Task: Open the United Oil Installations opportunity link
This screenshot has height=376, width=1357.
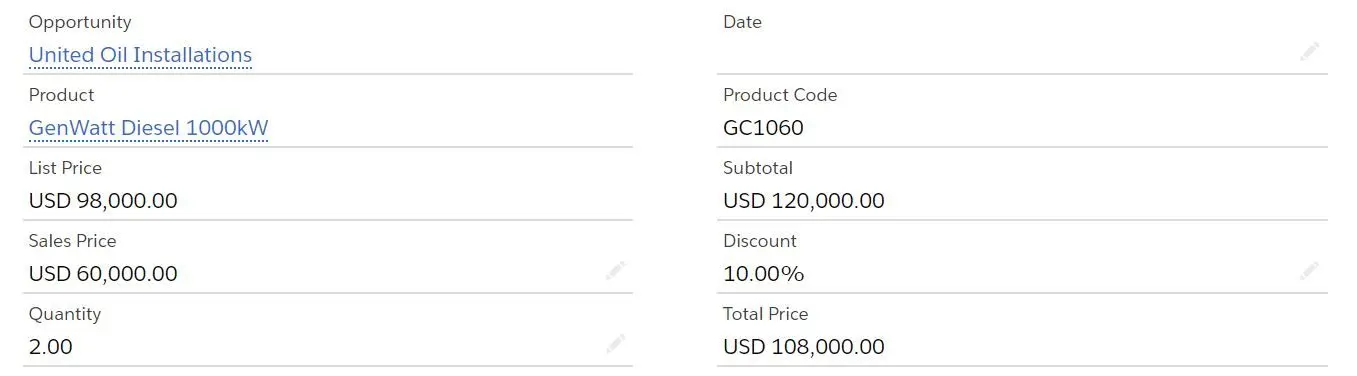Action: click(x=140, y=55)
